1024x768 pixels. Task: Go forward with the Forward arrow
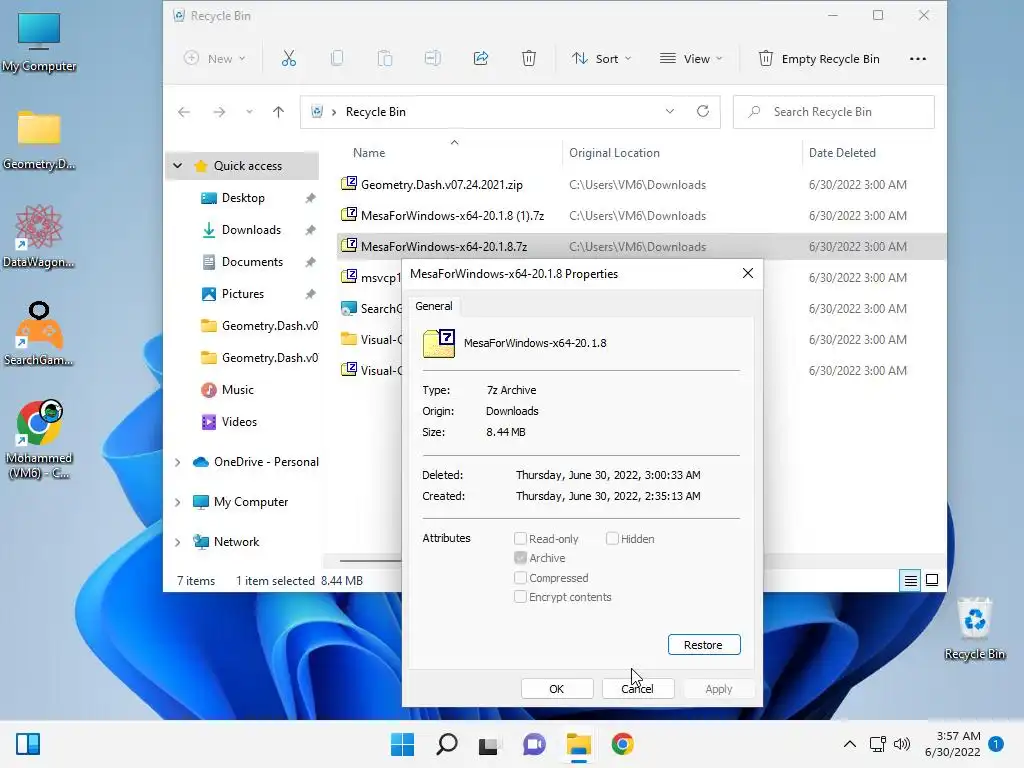[219, 112]
